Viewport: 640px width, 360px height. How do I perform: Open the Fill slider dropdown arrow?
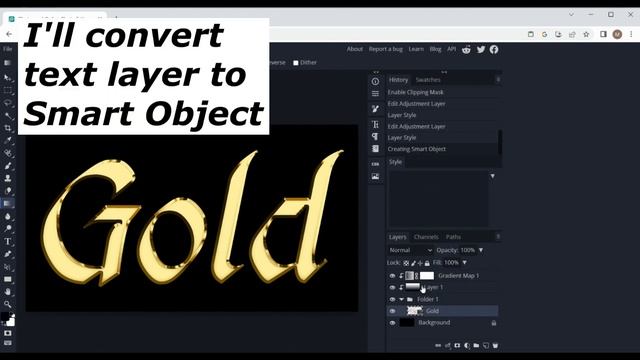[x=464, y=263]
